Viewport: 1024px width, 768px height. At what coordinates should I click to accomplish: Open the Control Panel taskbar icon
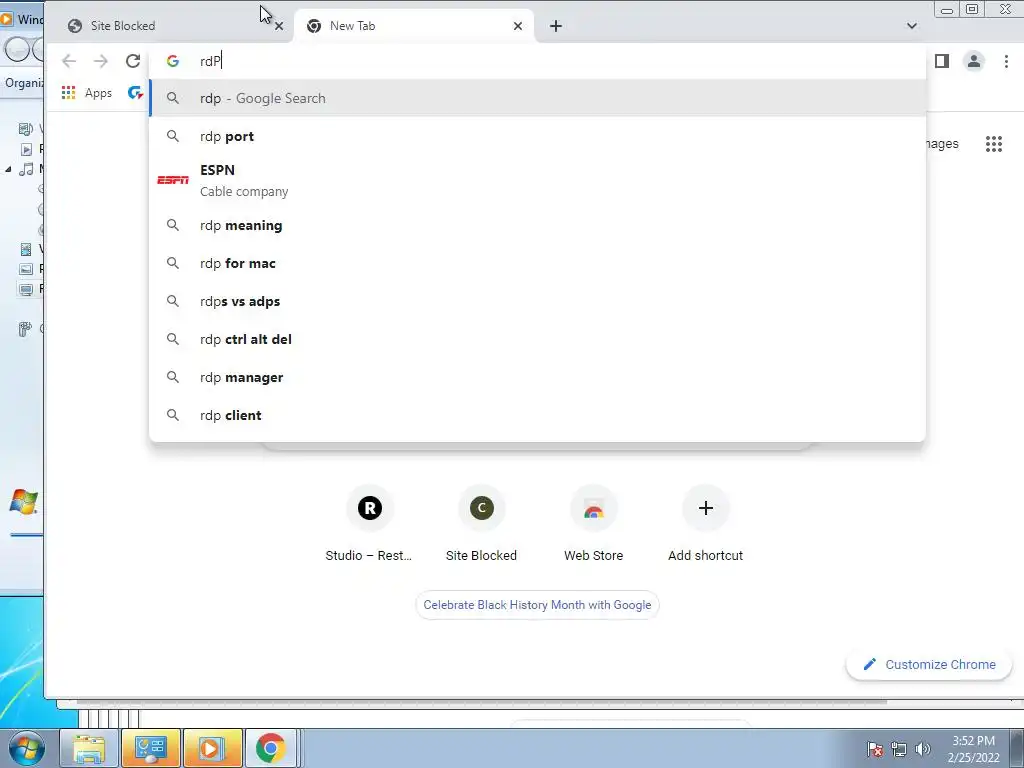coord(151,748)
